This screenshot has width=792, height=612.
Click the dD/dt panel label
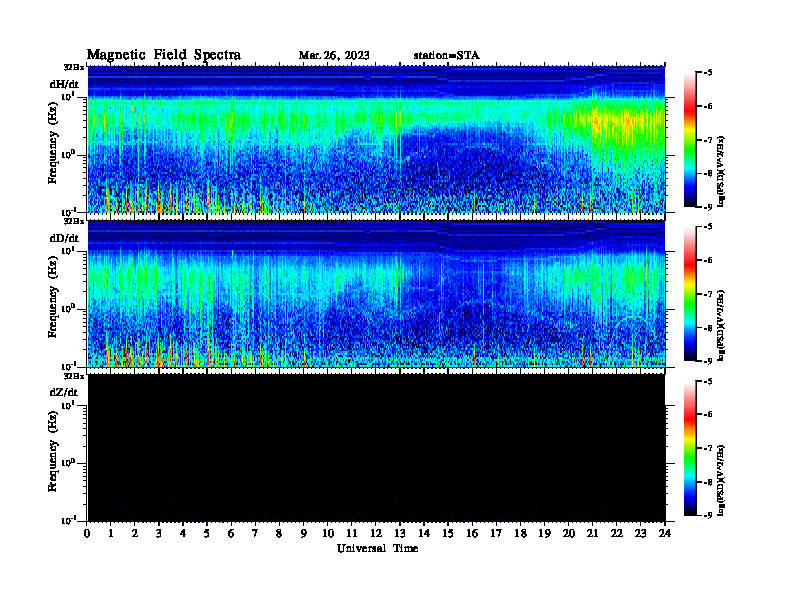64,238
